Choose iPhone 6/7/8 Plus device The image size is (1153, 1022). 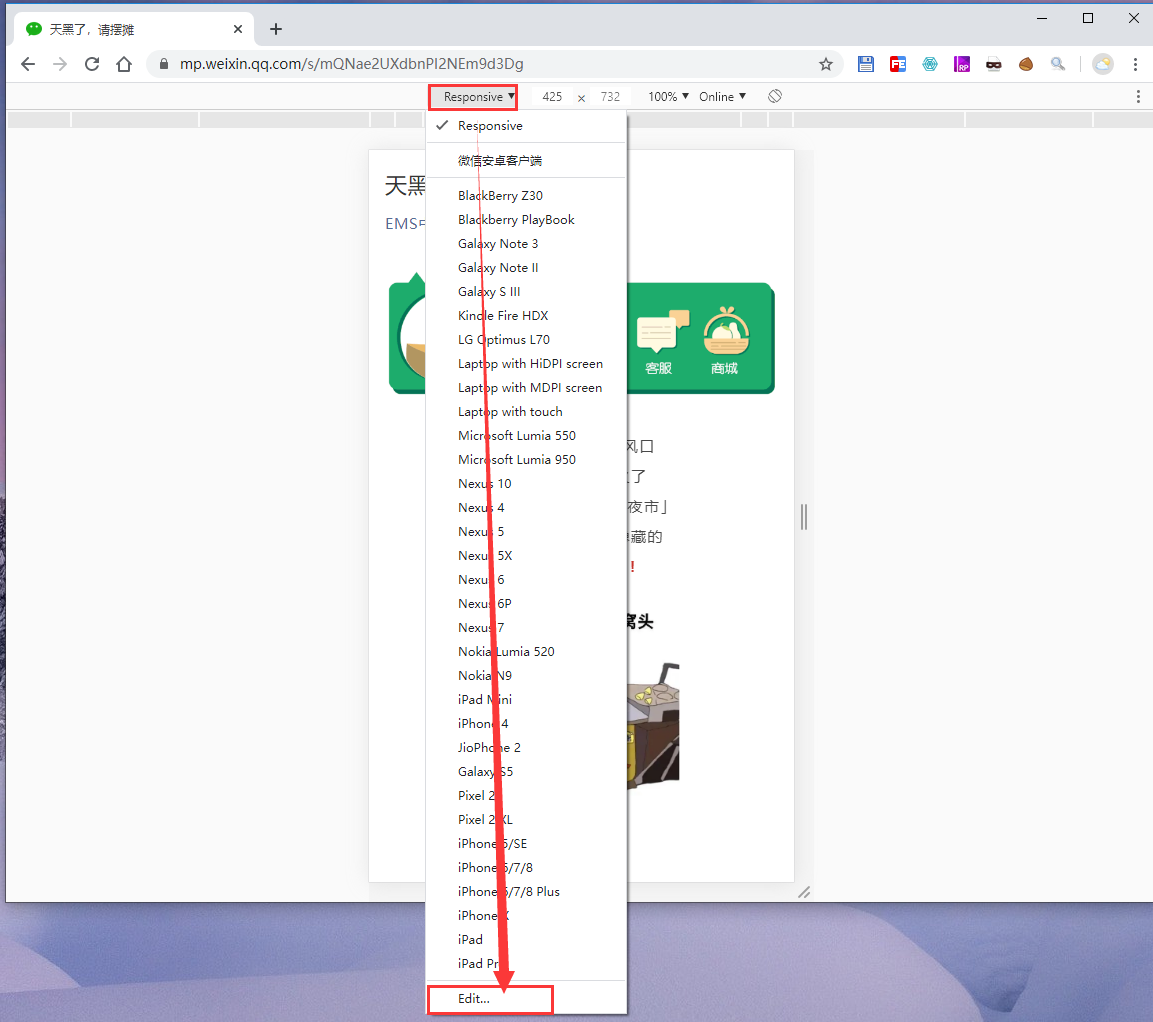[526, 892]
